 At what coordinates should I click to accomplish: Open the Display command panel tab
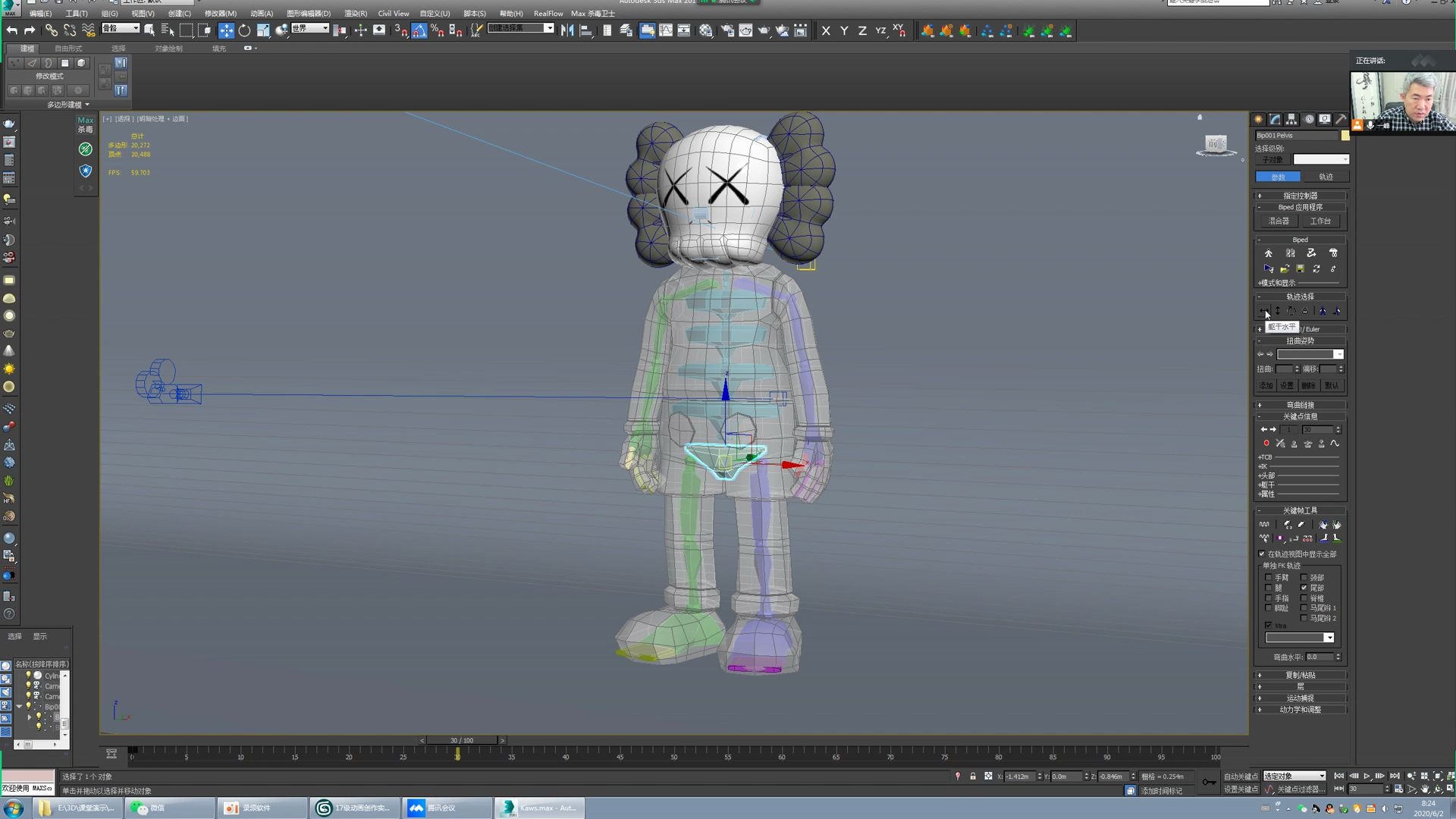click(1325, 119)
